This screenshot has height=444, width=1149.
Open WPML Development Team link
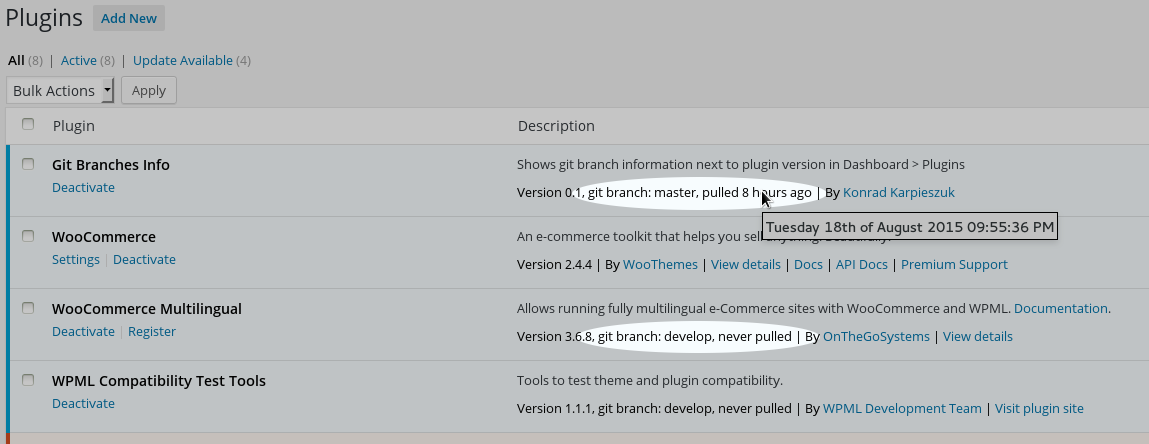[x=902, y=408]
